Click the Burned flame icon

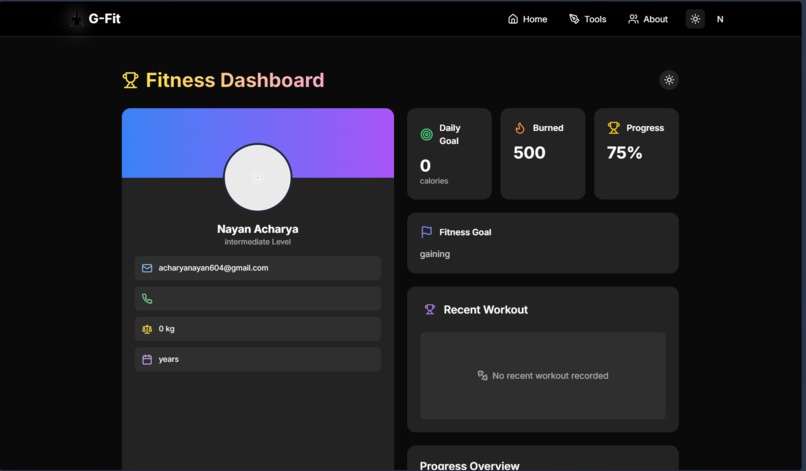click(x=520, y=128)
